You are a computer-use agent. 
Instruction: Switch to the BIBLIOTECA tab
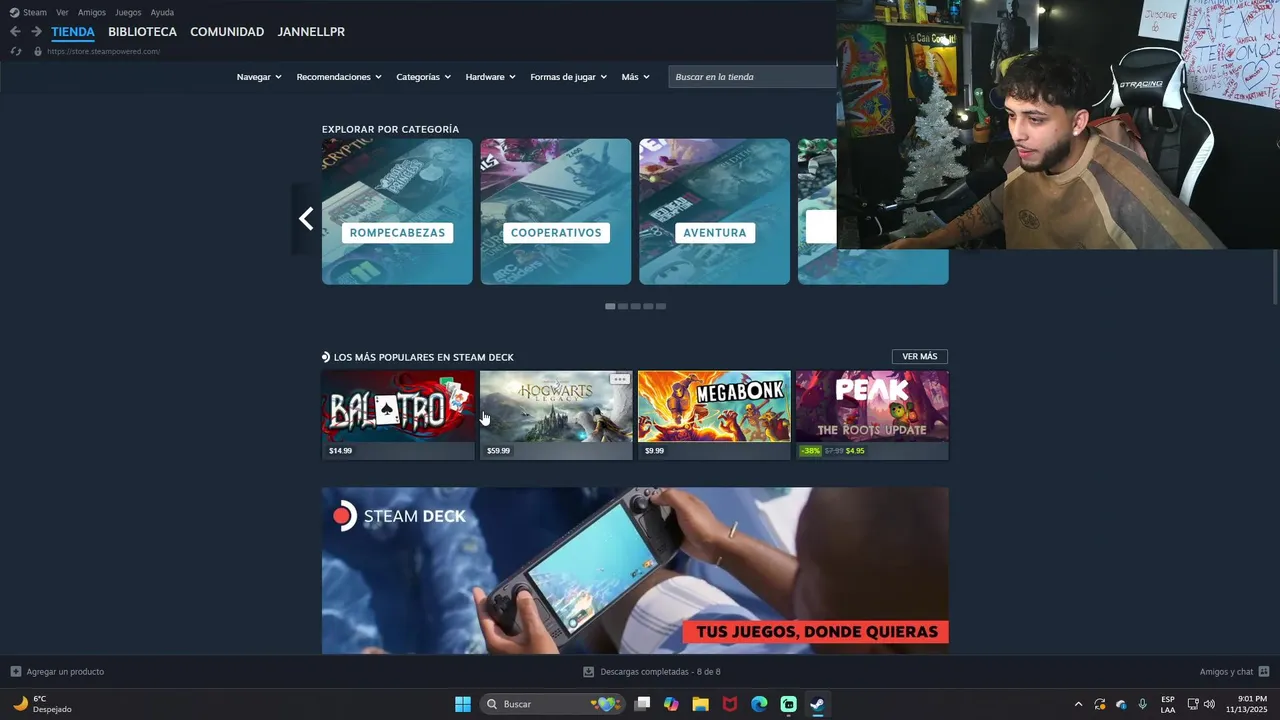click(x=142, y=32)
